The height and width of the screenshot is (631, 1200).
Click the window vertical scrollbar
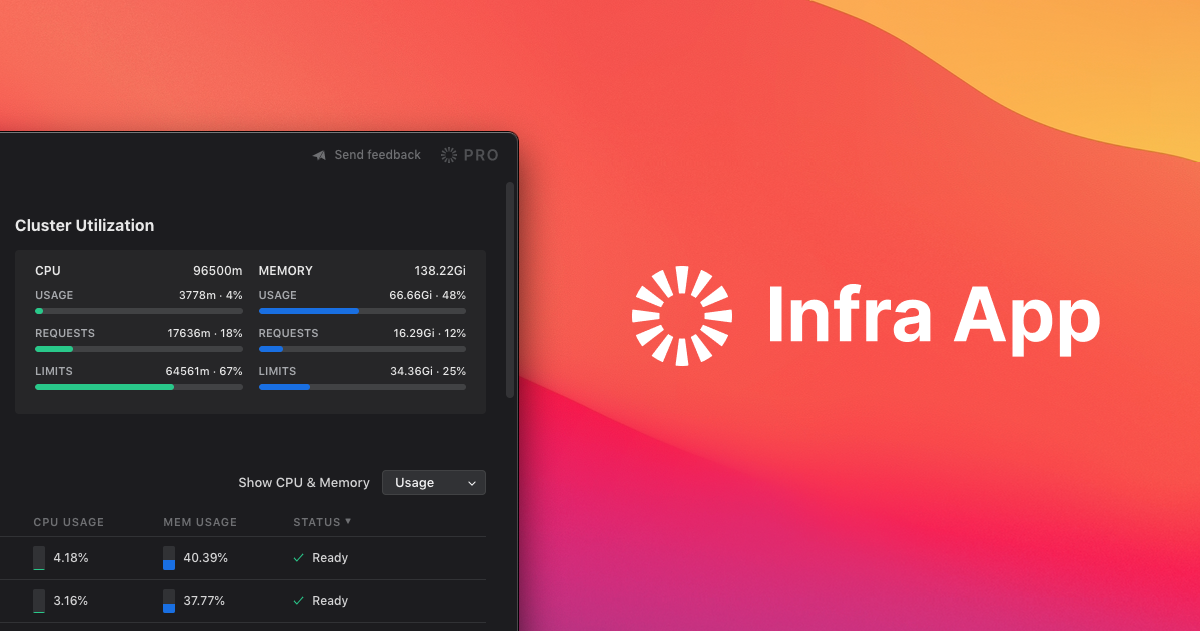tap(510, 290)
